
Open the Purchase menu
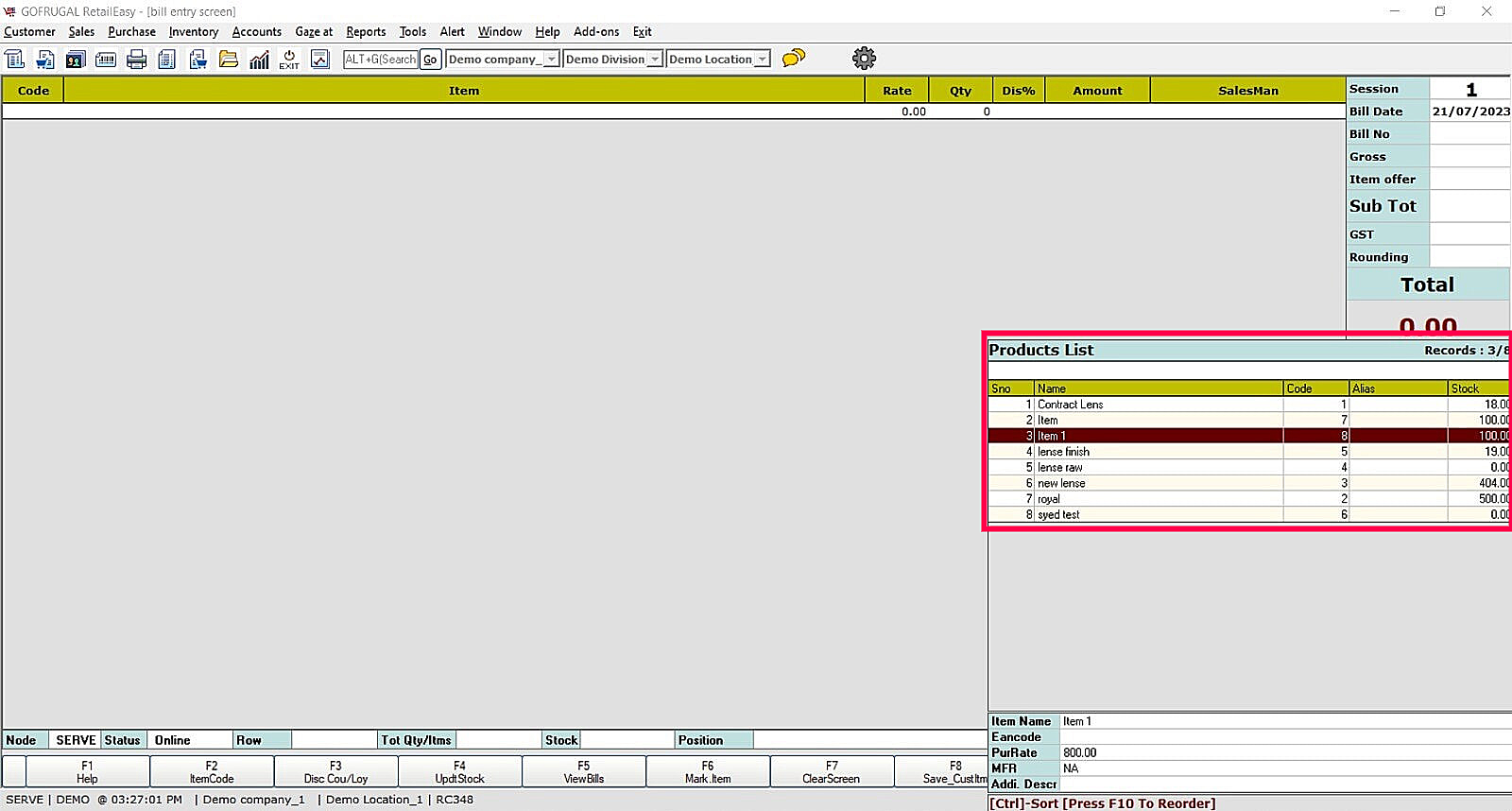tap(132, 32)
